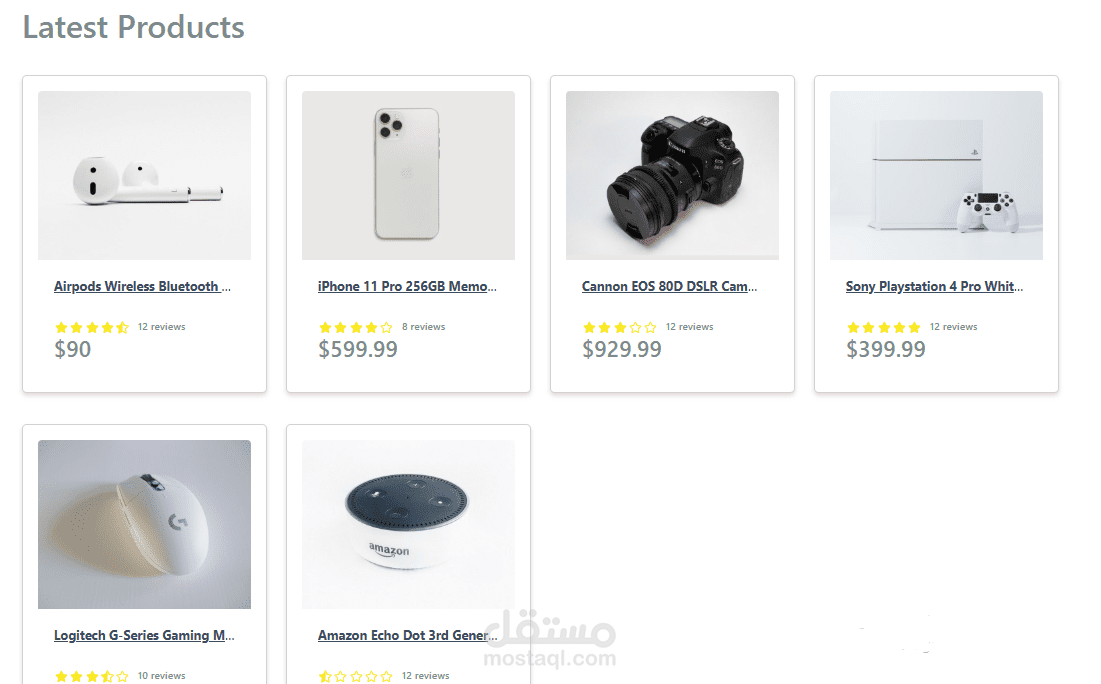The image size is (1101, 684).
Task: Click the star rating under Cannon EOS camera
Action: [x=620, y=327]
